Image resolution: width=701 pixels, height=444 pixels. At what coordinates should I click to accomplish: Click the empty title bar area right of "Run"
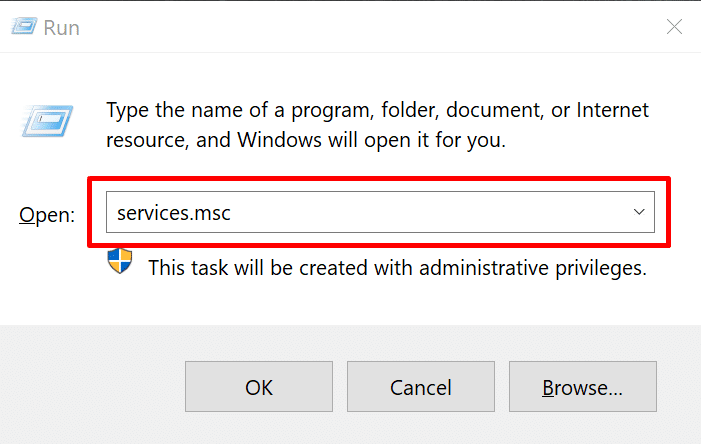350,27
